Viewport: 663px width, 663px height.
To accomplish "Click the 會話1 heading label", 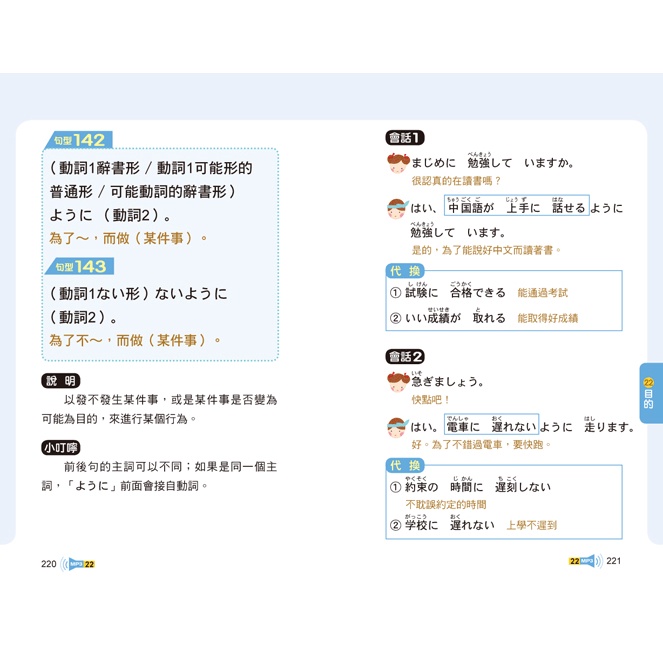I will (405, 138).
